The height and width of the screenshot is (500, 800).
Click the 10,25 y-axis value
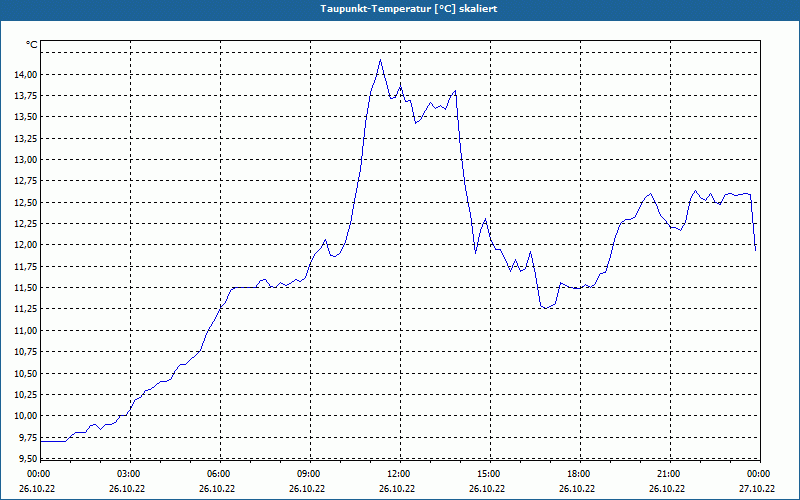[26, 394]
